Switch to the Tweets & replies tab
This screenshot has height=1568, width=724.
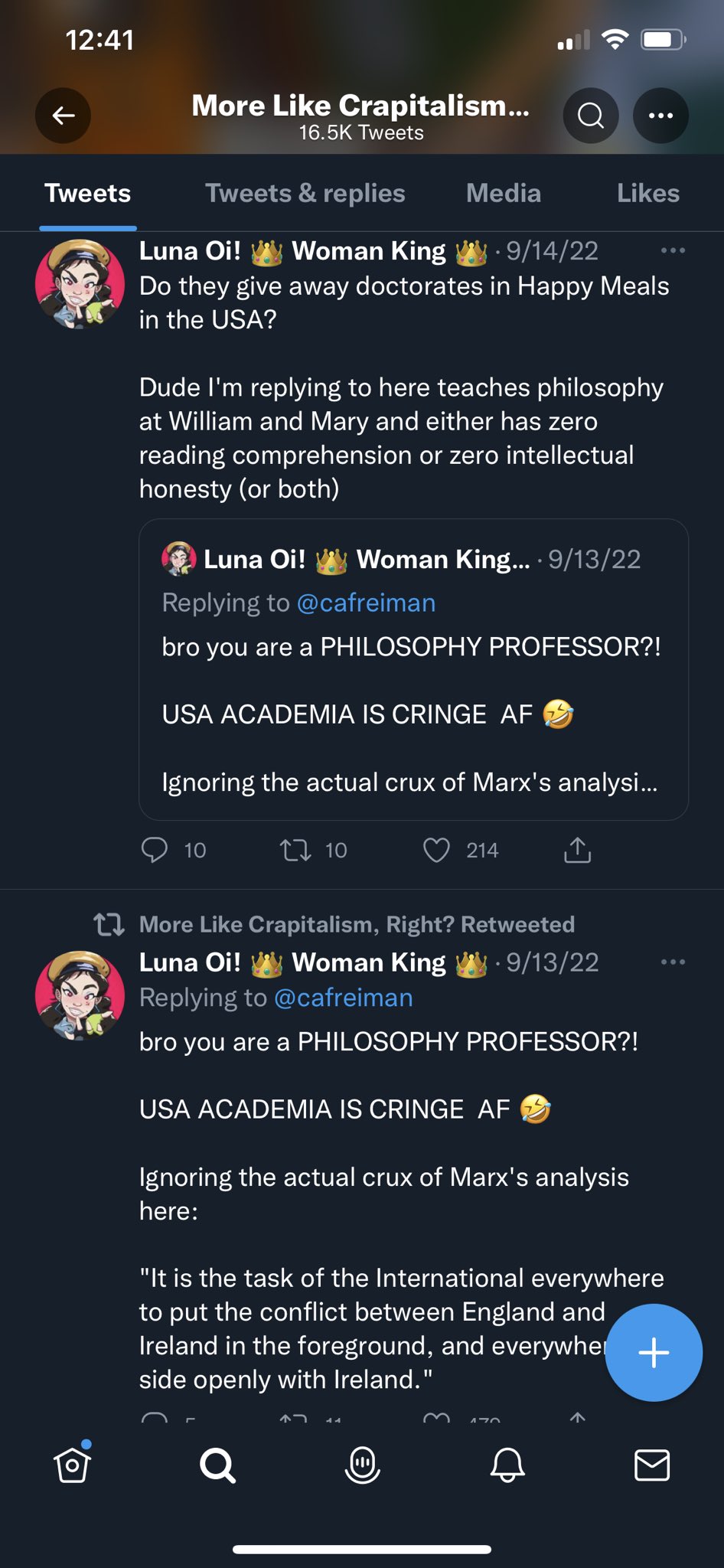[x=305, y=193]
